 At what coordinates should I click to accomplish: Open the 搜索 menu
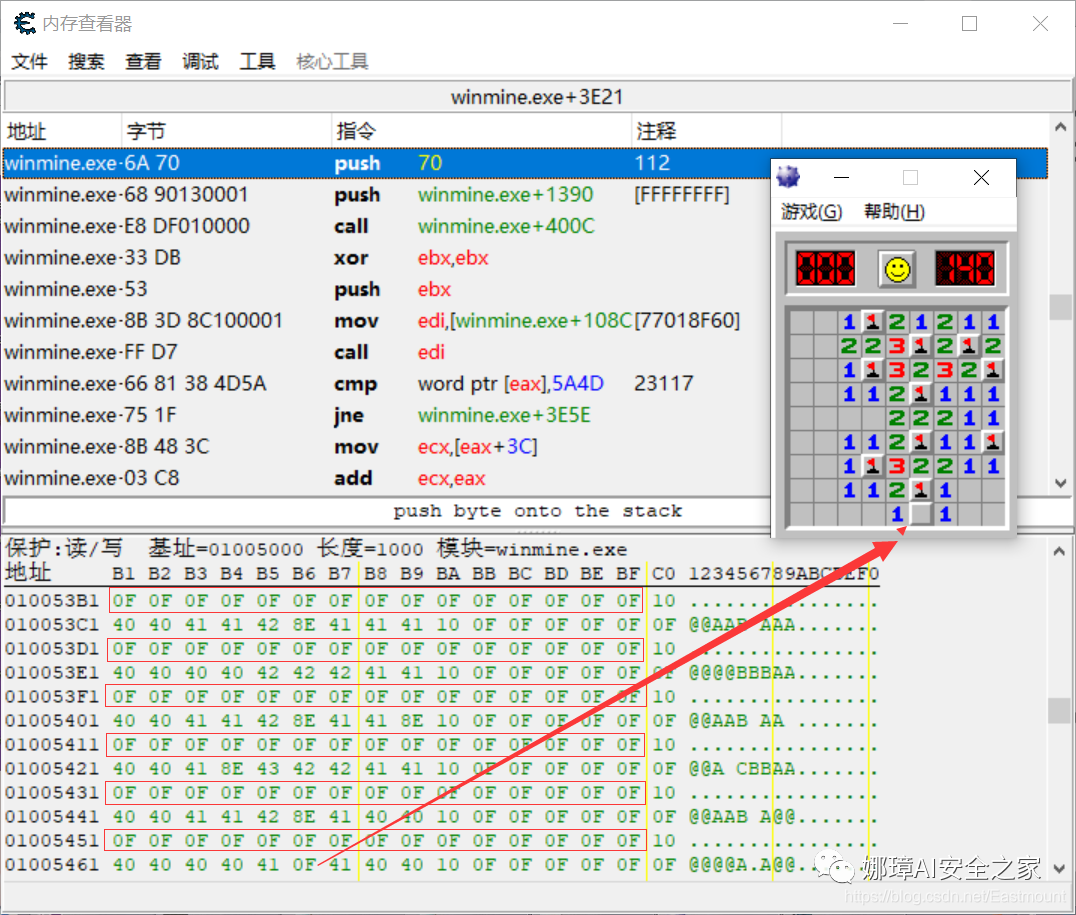point(86,62)
